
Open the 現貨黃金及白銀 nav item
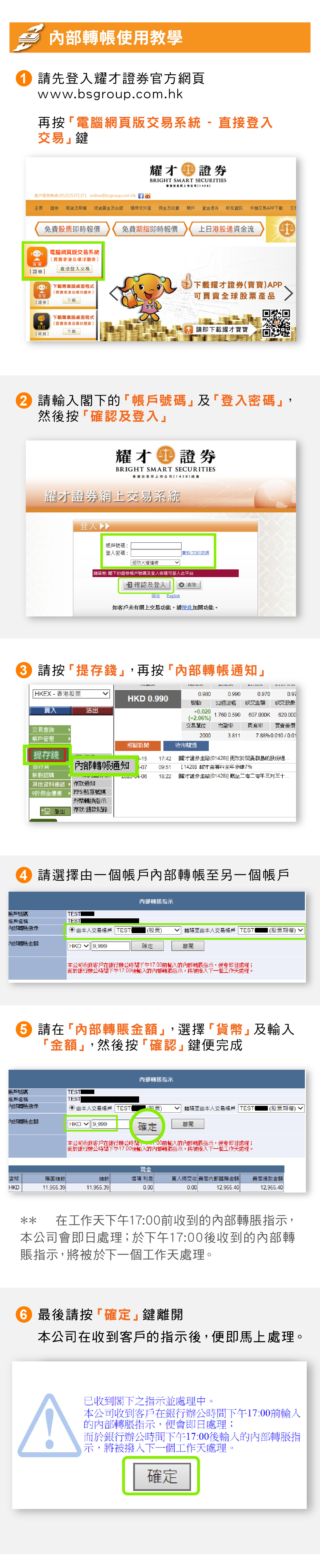(109, 208)
